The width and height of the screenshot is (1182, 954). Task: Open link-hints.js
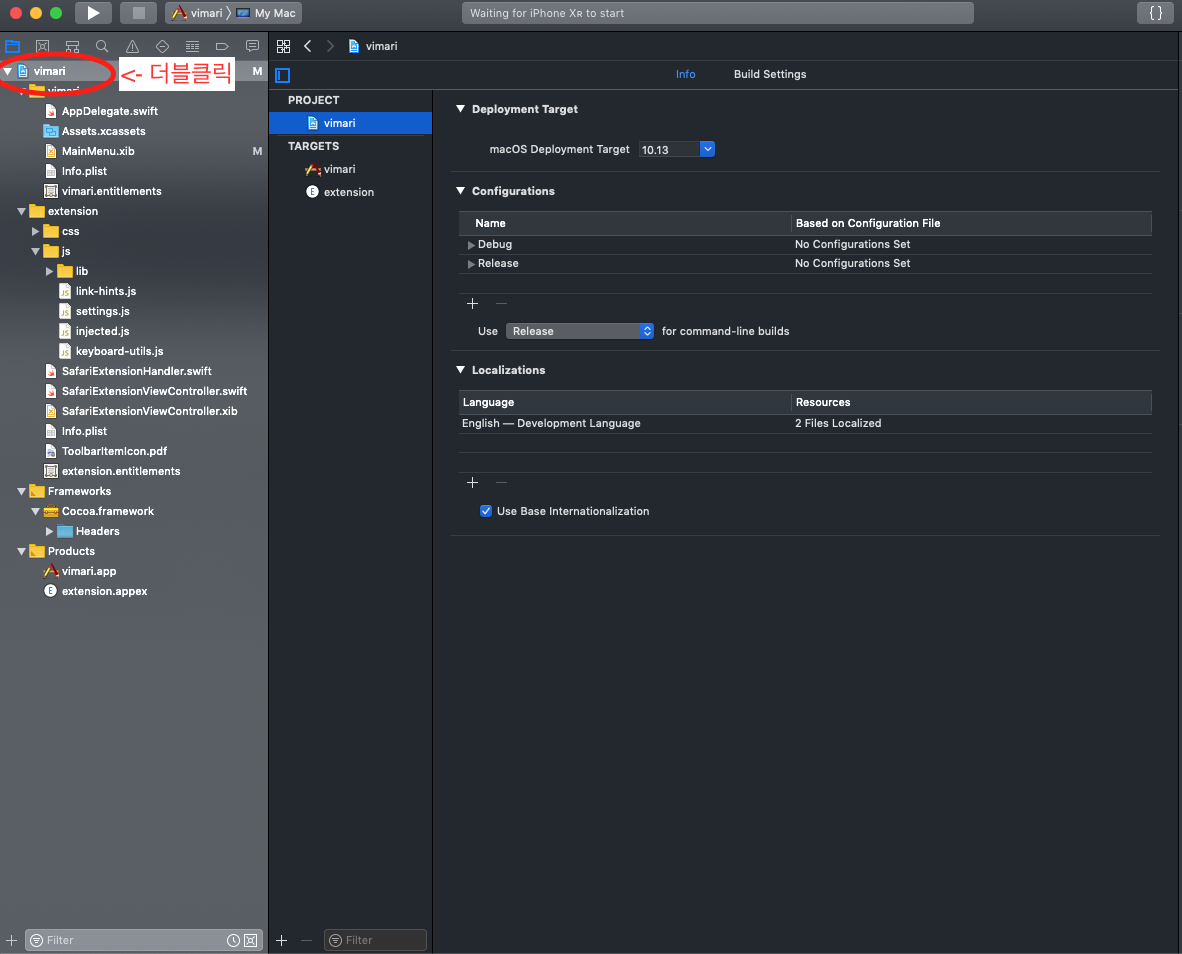coord(106,291)
